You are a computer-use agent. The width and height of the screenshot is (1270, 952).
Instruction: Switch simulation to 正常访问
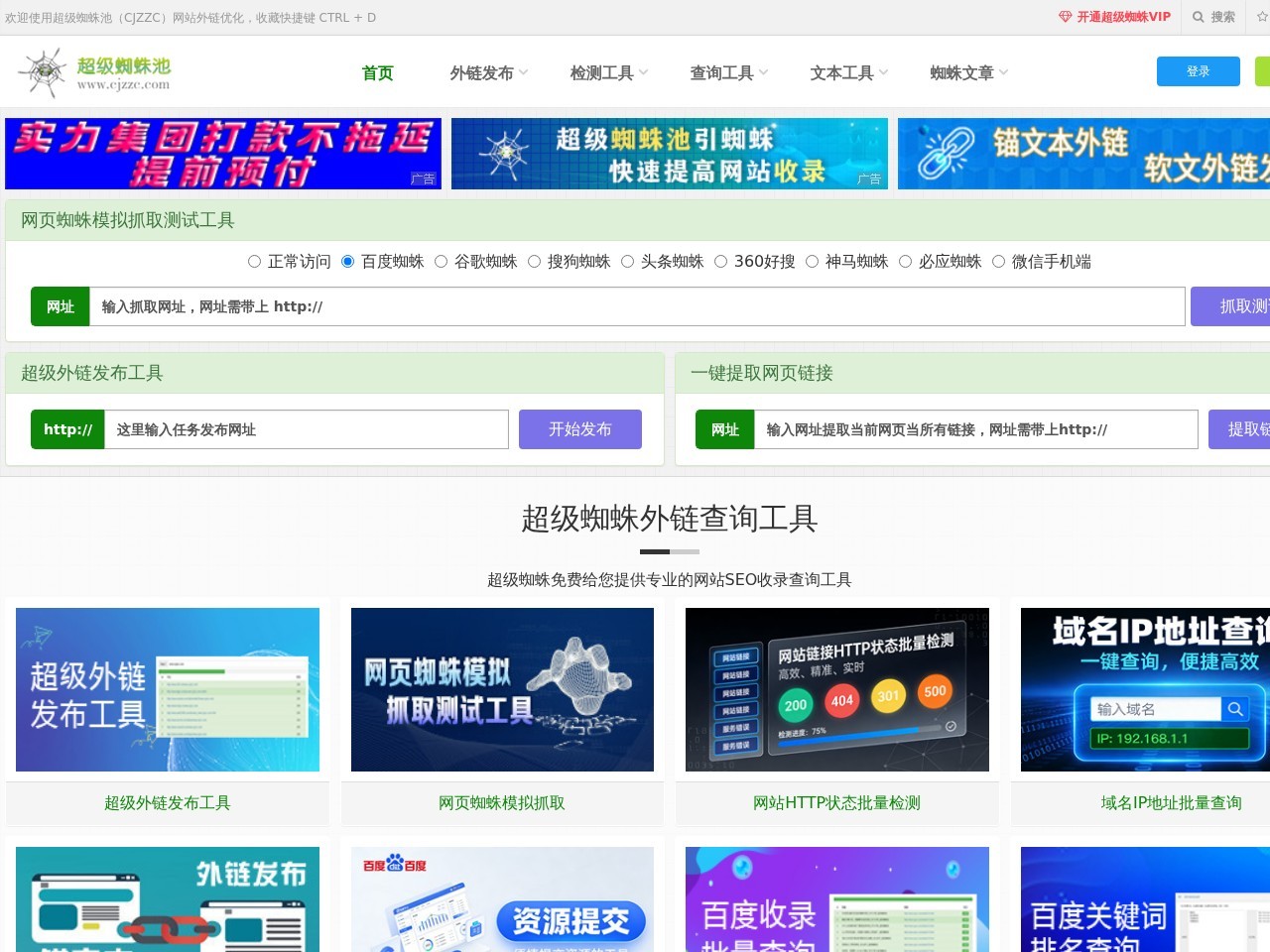254,261
